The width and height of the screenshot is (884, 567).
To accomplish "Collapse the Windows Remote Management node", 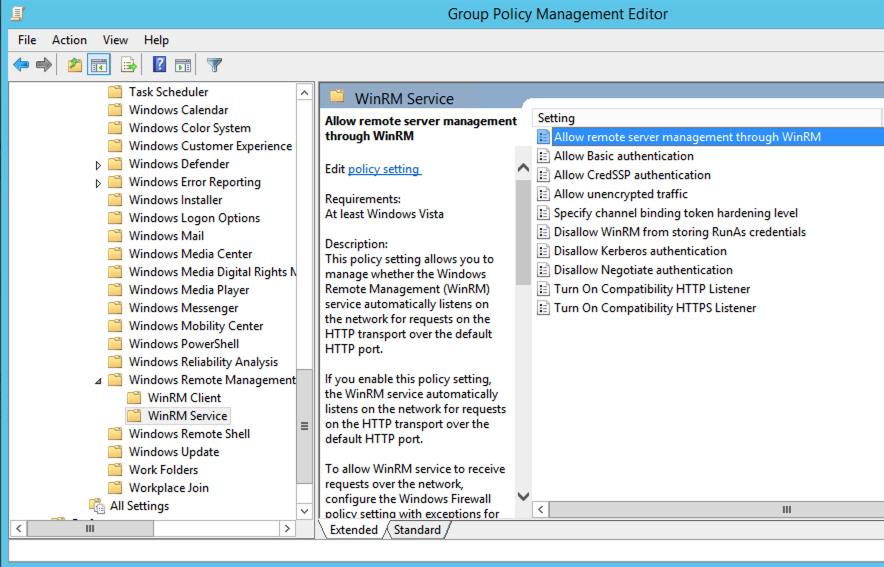I will click(x=98, y=380).
